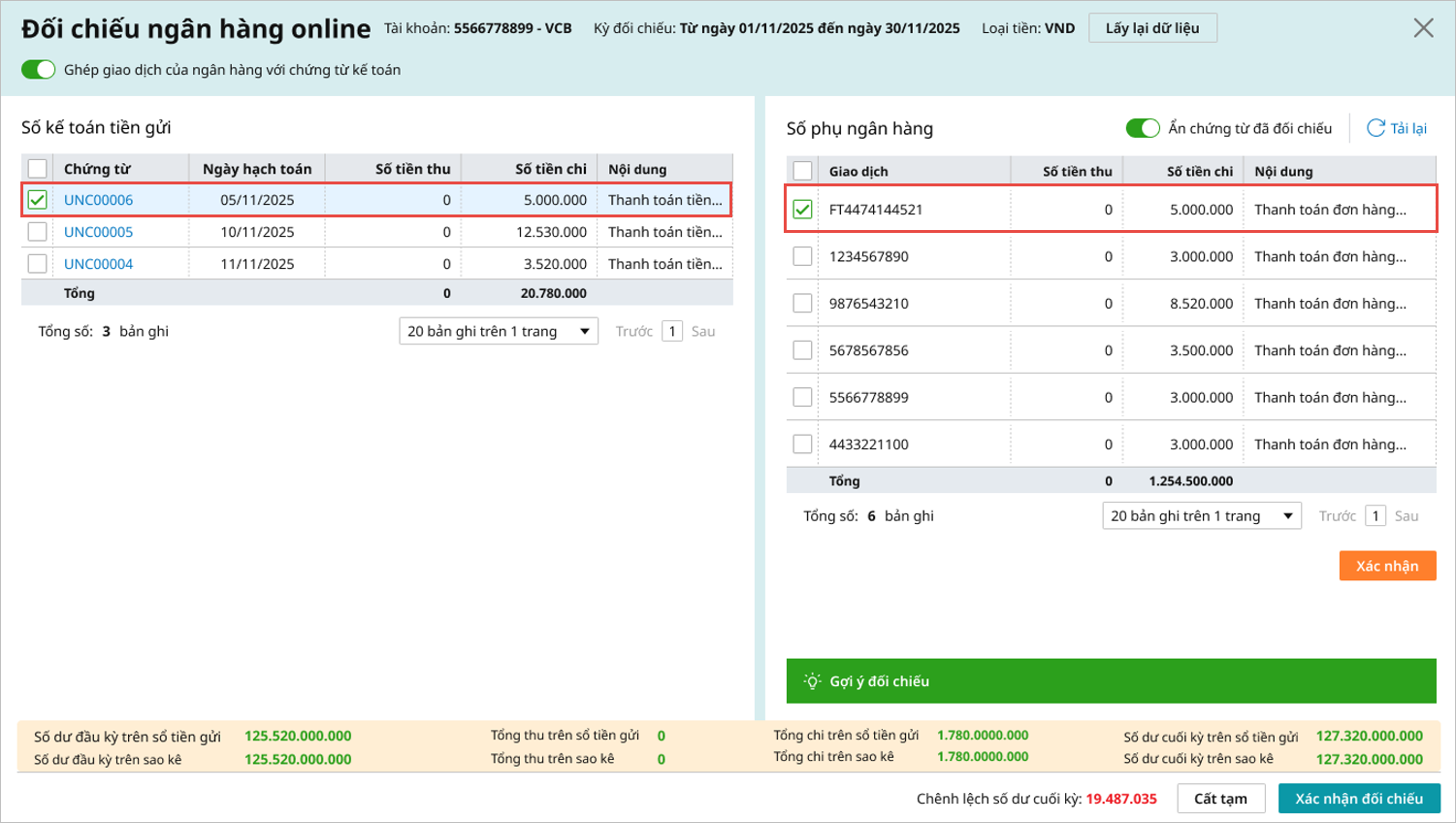Tick select-all checkbox in Sổ kế toán header
Image resolution: width=1456 pixels, height=823 pixels.
coord(37,169)
